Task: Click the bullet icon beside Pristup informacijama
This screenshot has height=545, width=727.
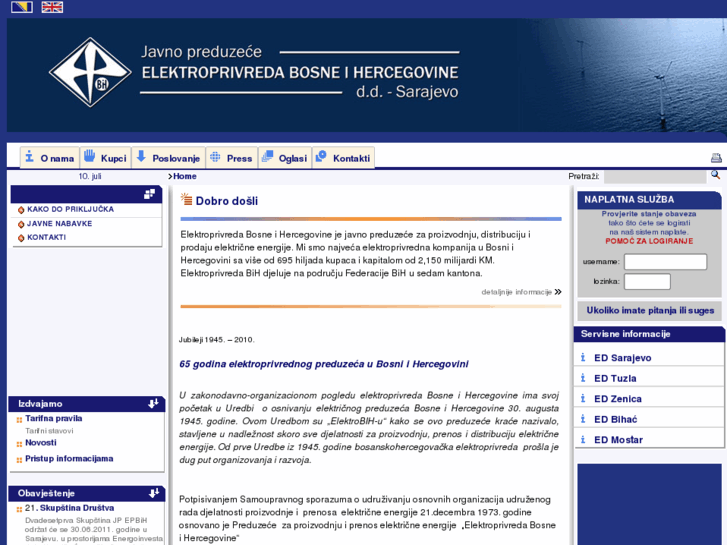Action: (x=19, y=460)
